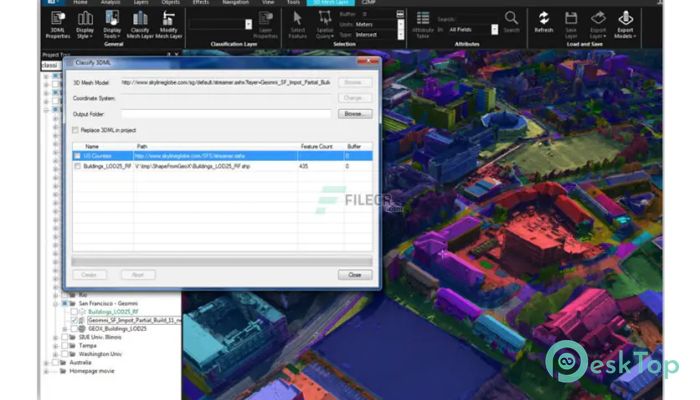This screenshot has height=400, width=700.
Task: Expand the Washington Univ tree node
Action: [x=56, y=354]
